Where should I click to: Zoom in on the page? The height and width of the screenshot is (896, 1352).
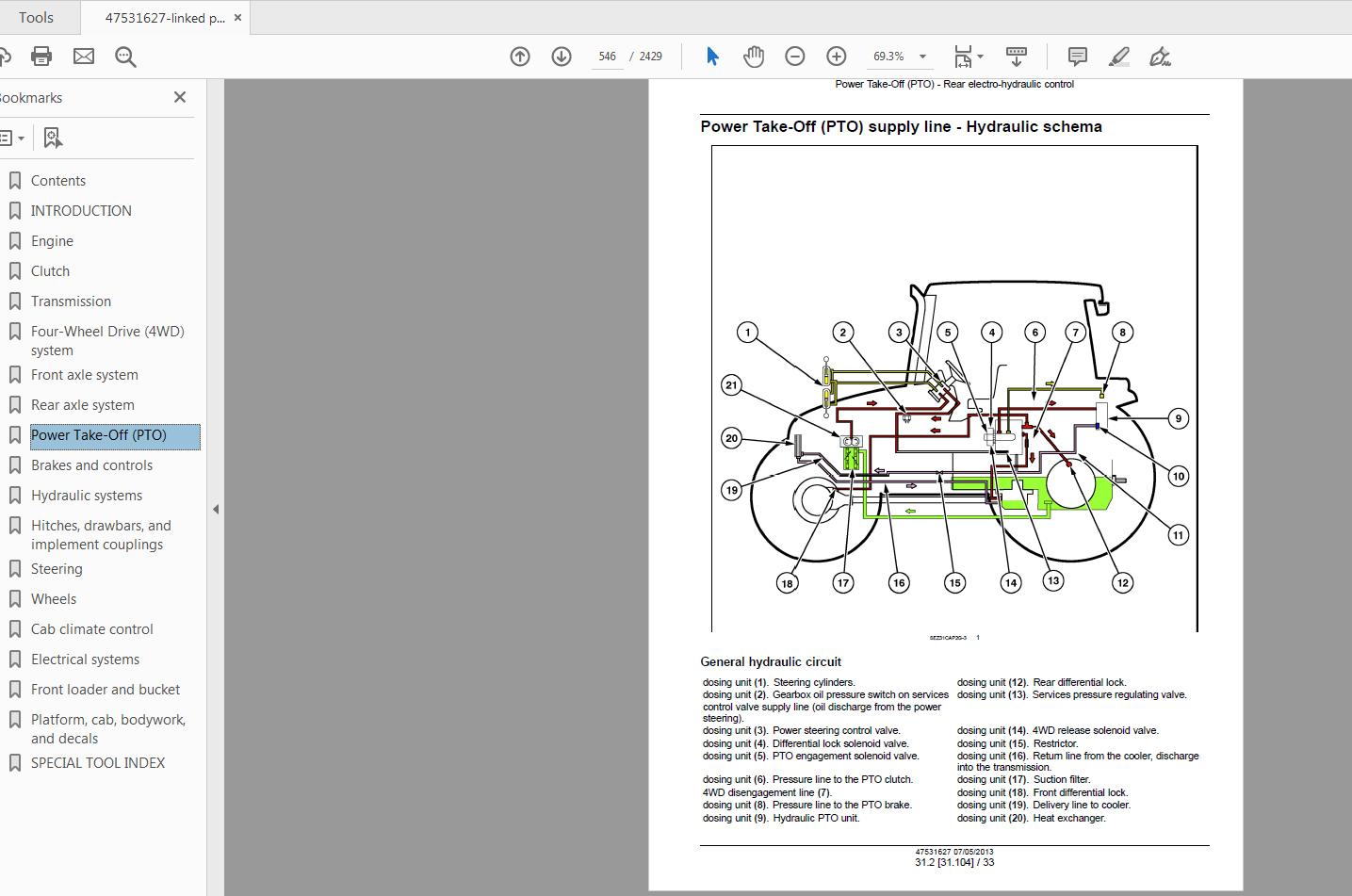point(836,56)
